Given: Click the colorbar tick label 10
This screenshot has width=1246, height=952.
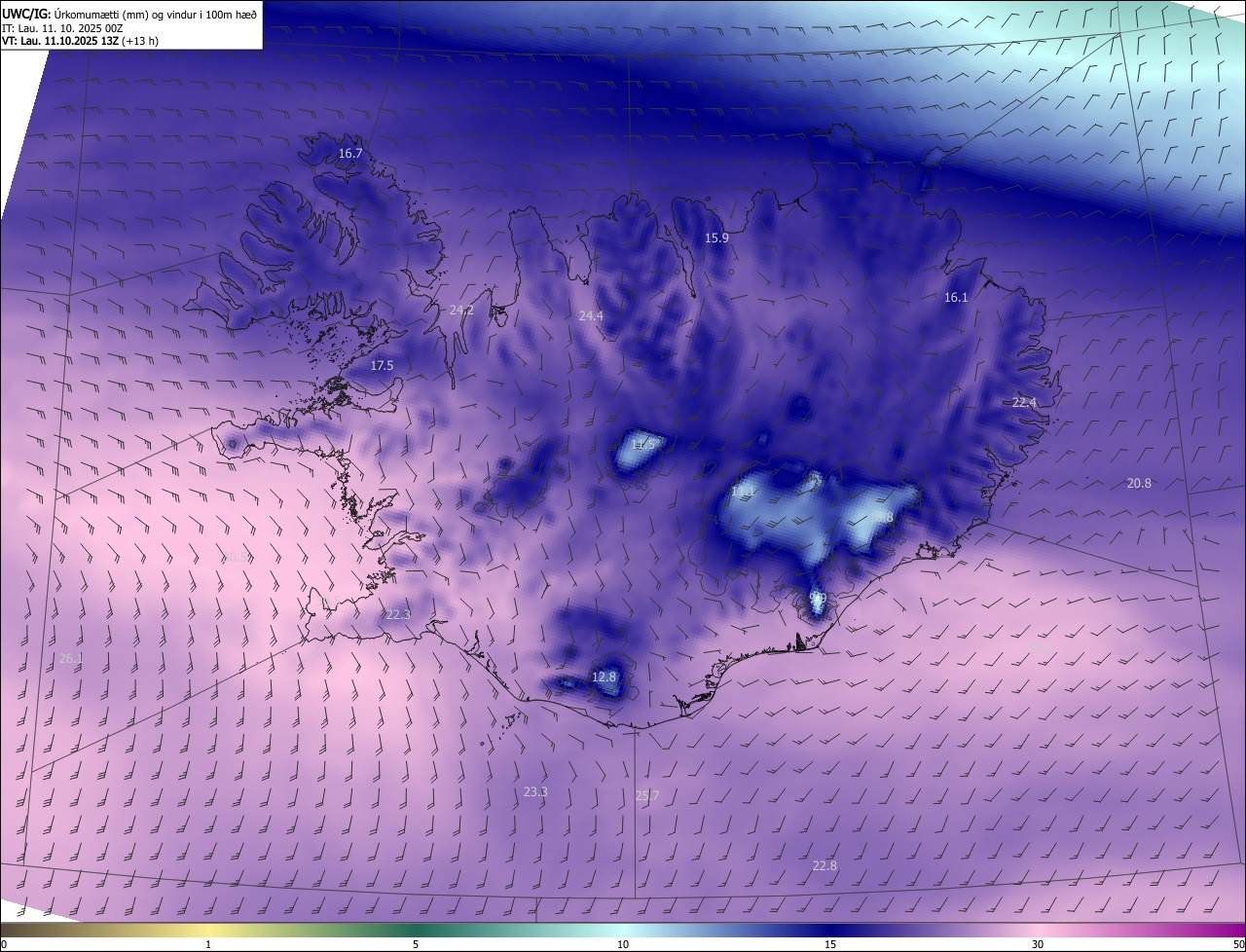Looking at the screenshot, I should 623,945.
